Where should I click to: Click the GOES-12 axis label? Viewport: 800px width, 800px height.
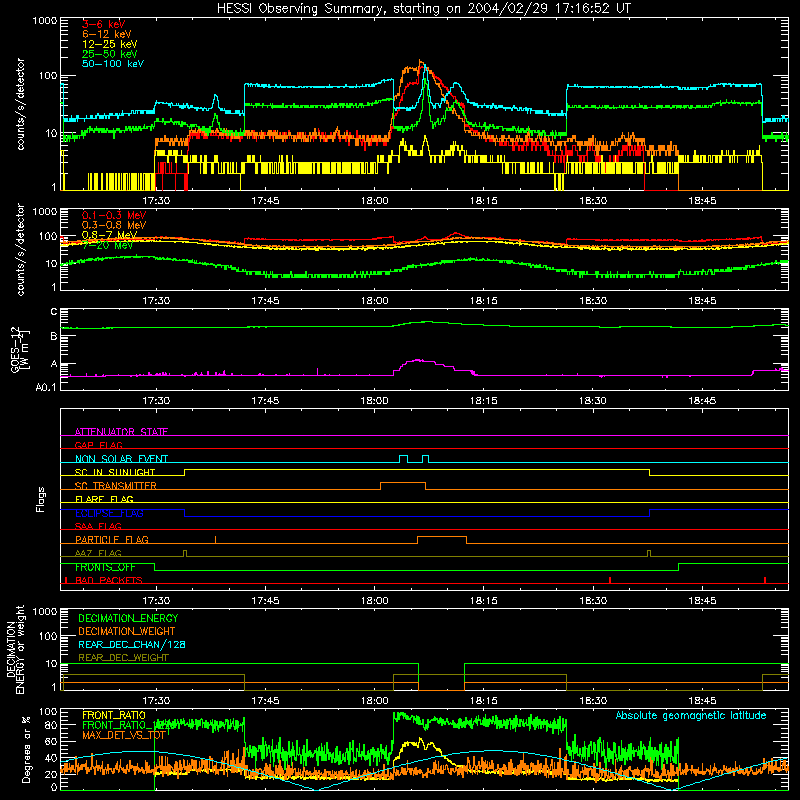click(x=18, y=349)
